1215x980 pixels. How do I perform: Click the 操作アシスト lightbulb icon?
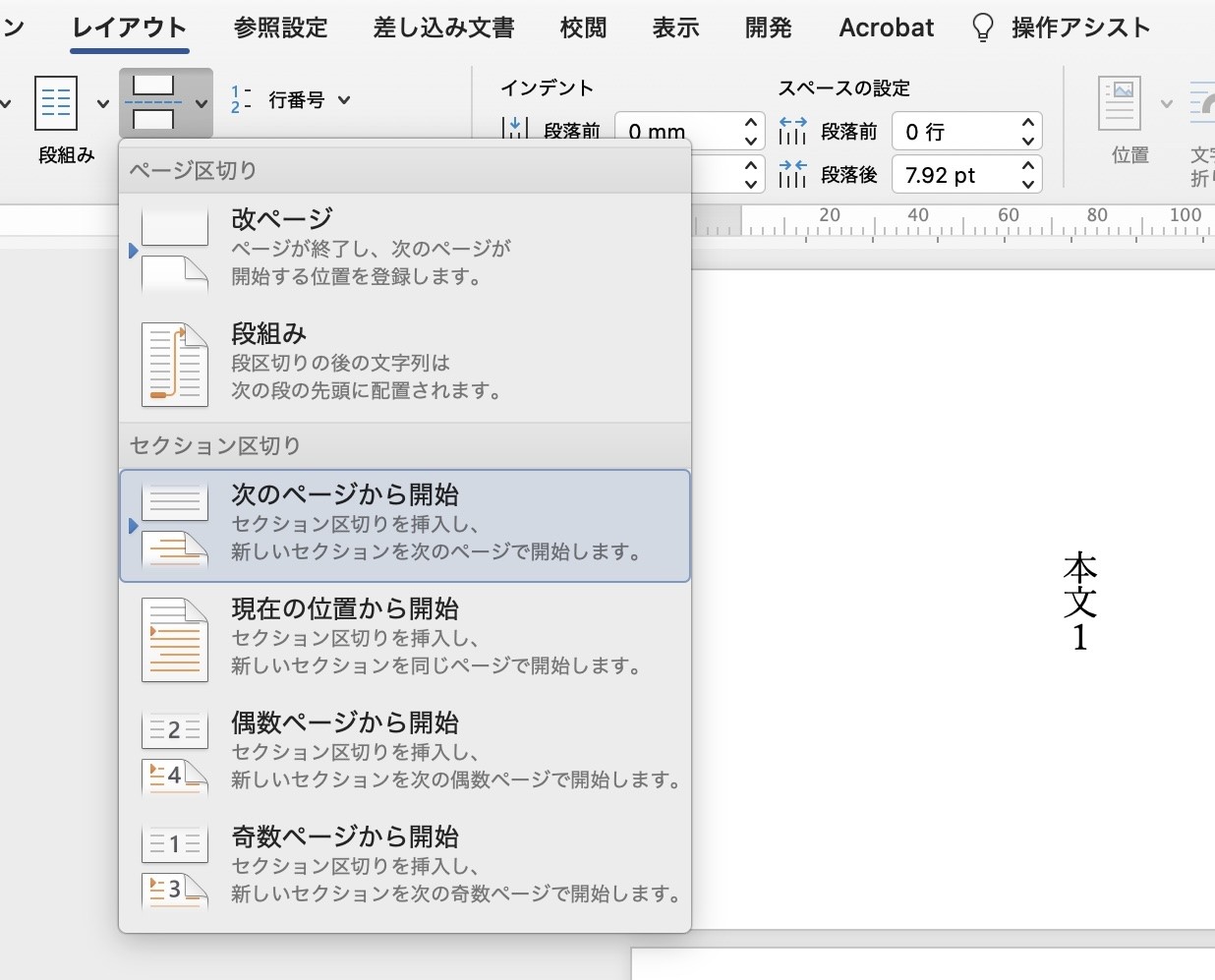click(x=982, y=28)
